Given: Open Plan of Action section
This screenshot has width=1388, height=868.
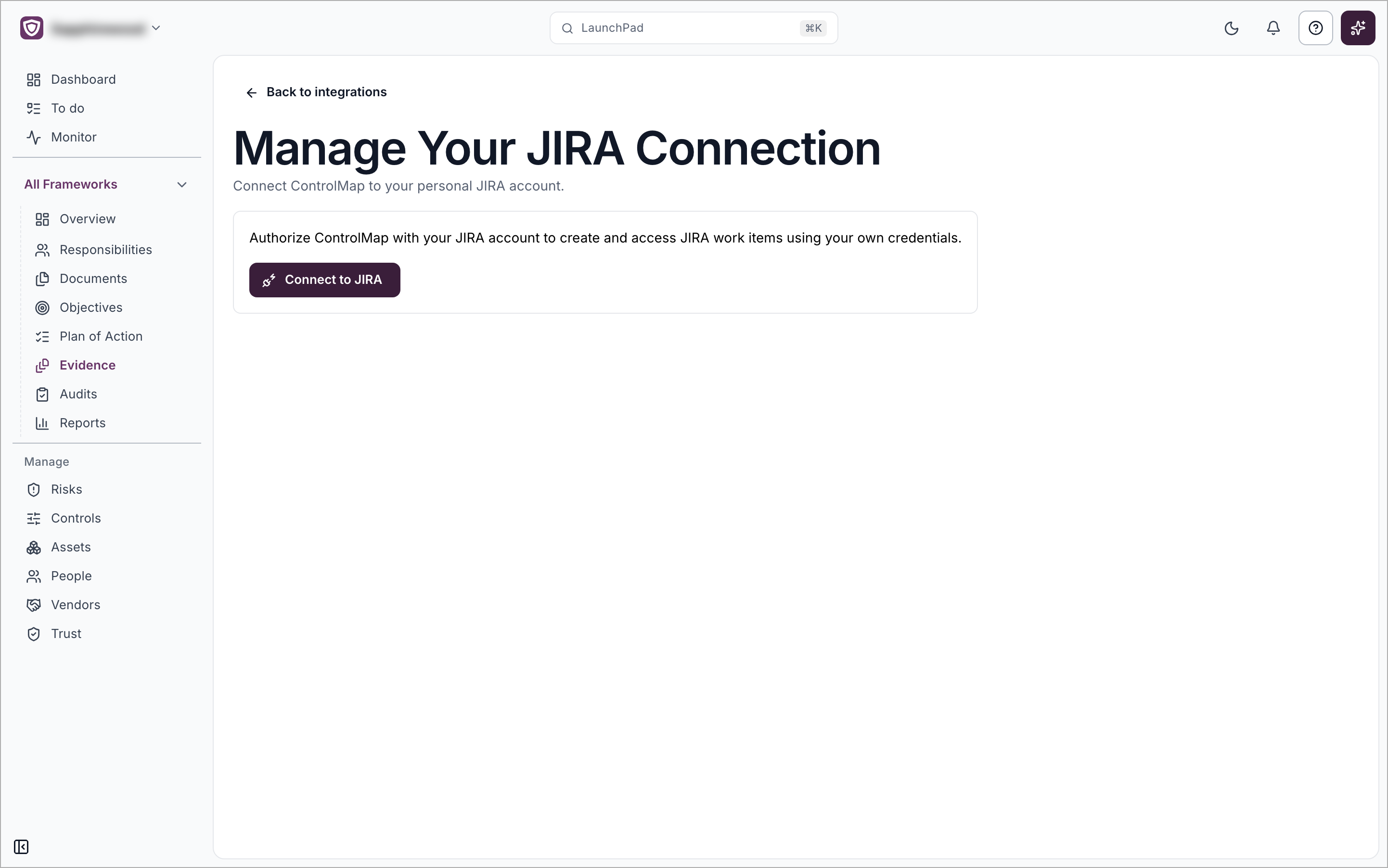Looking at the screenshot, I should 101,336.
